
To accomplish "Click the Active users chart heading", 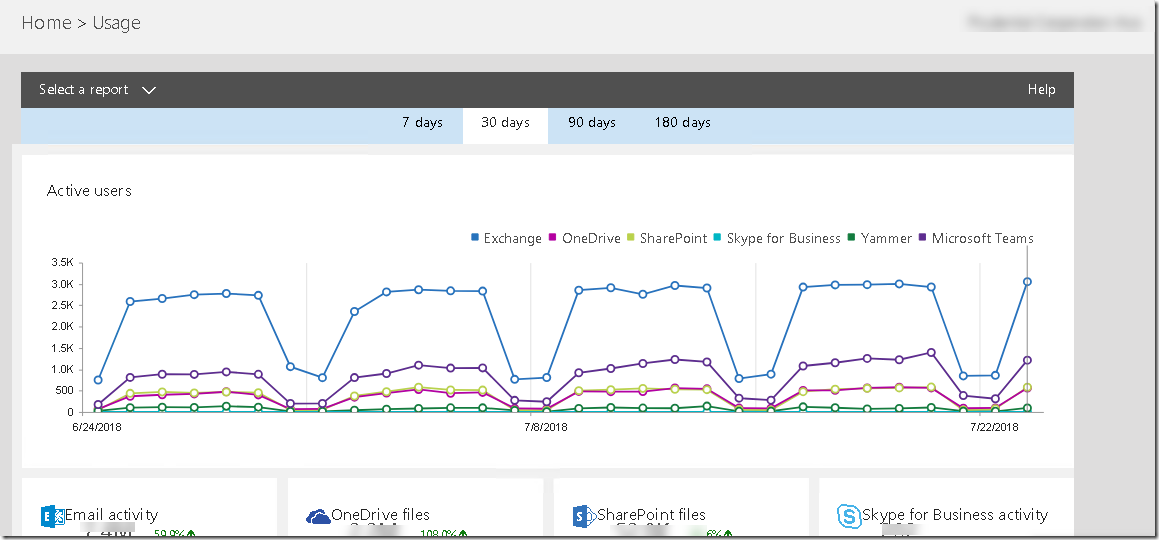I will (x=89, y=191).
